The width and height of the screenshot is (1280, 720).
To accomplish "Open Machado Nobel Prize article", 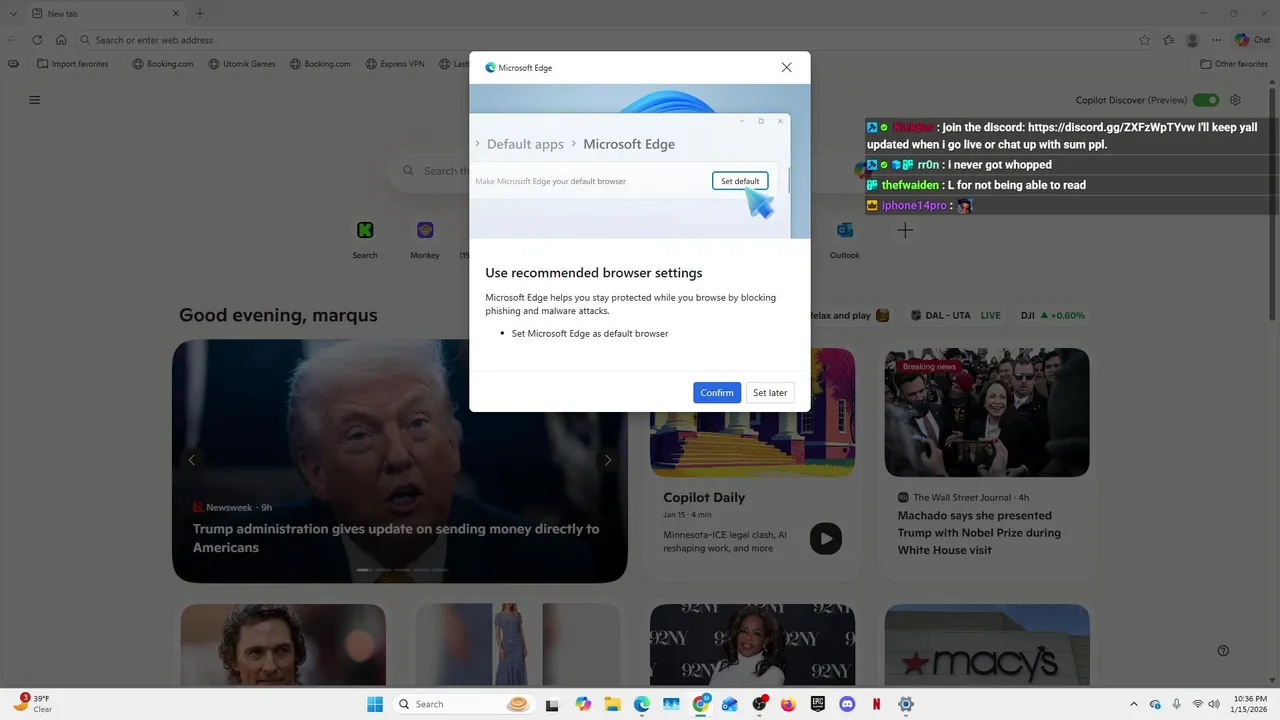I will click(979, 533).
